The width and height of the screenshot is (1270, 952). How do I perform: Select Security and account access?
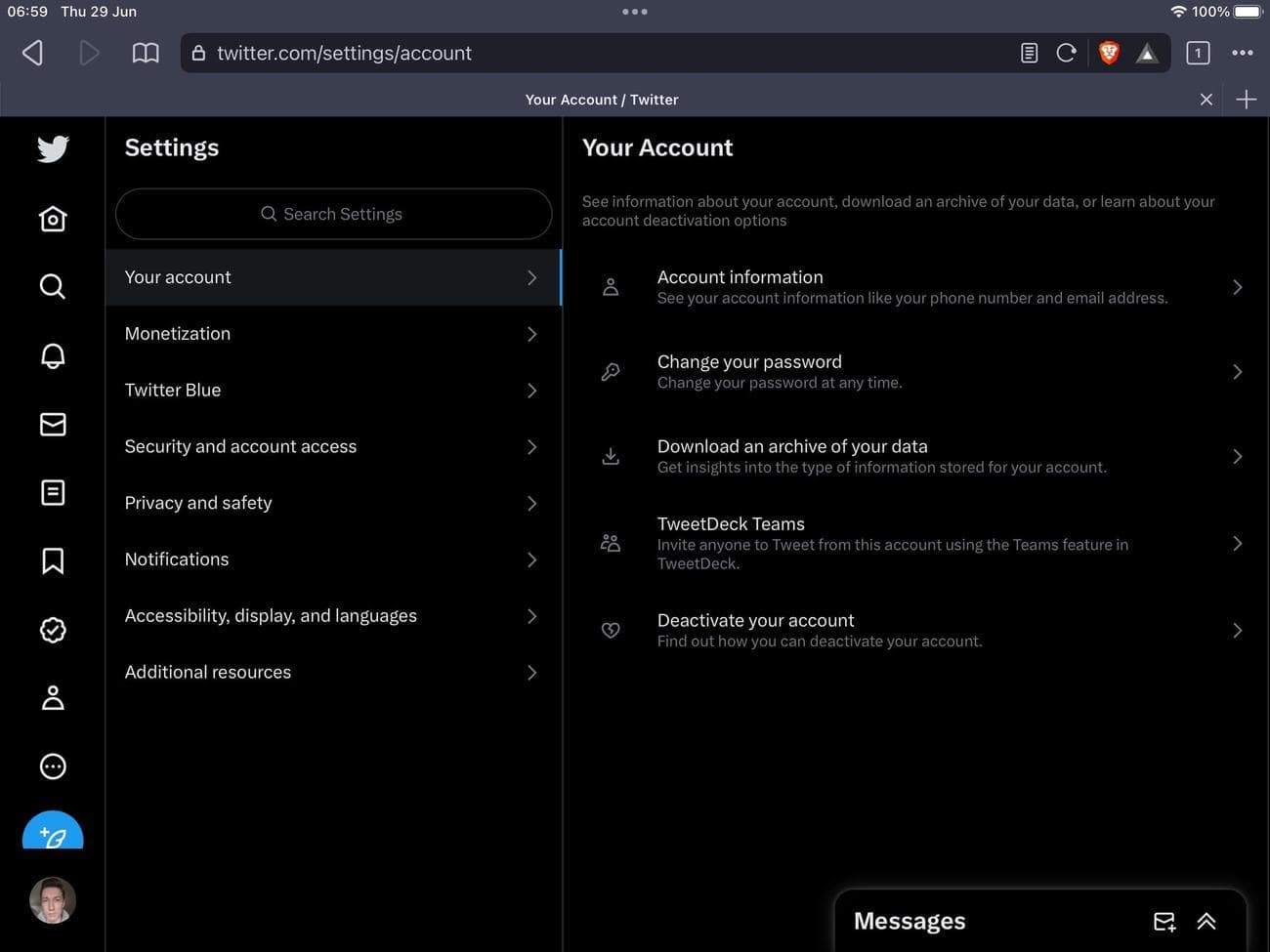coord(332,446)
